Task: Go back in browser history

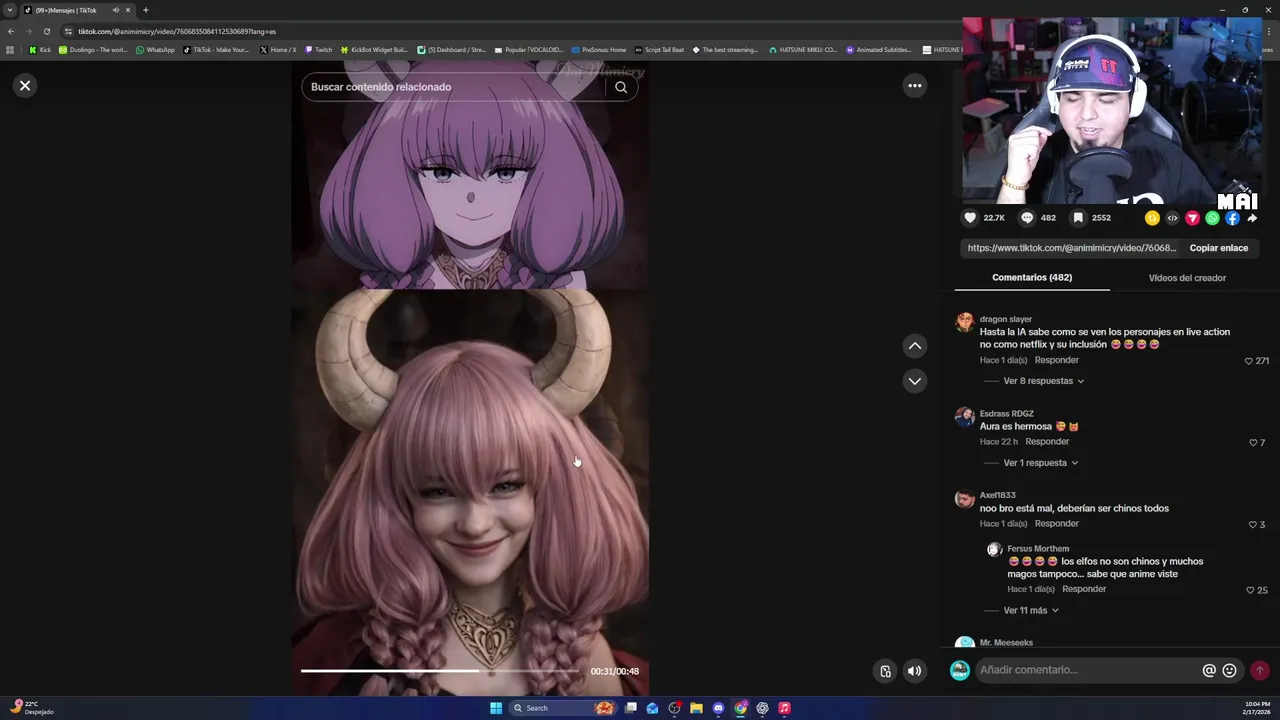Action: (x=11, y=31)
